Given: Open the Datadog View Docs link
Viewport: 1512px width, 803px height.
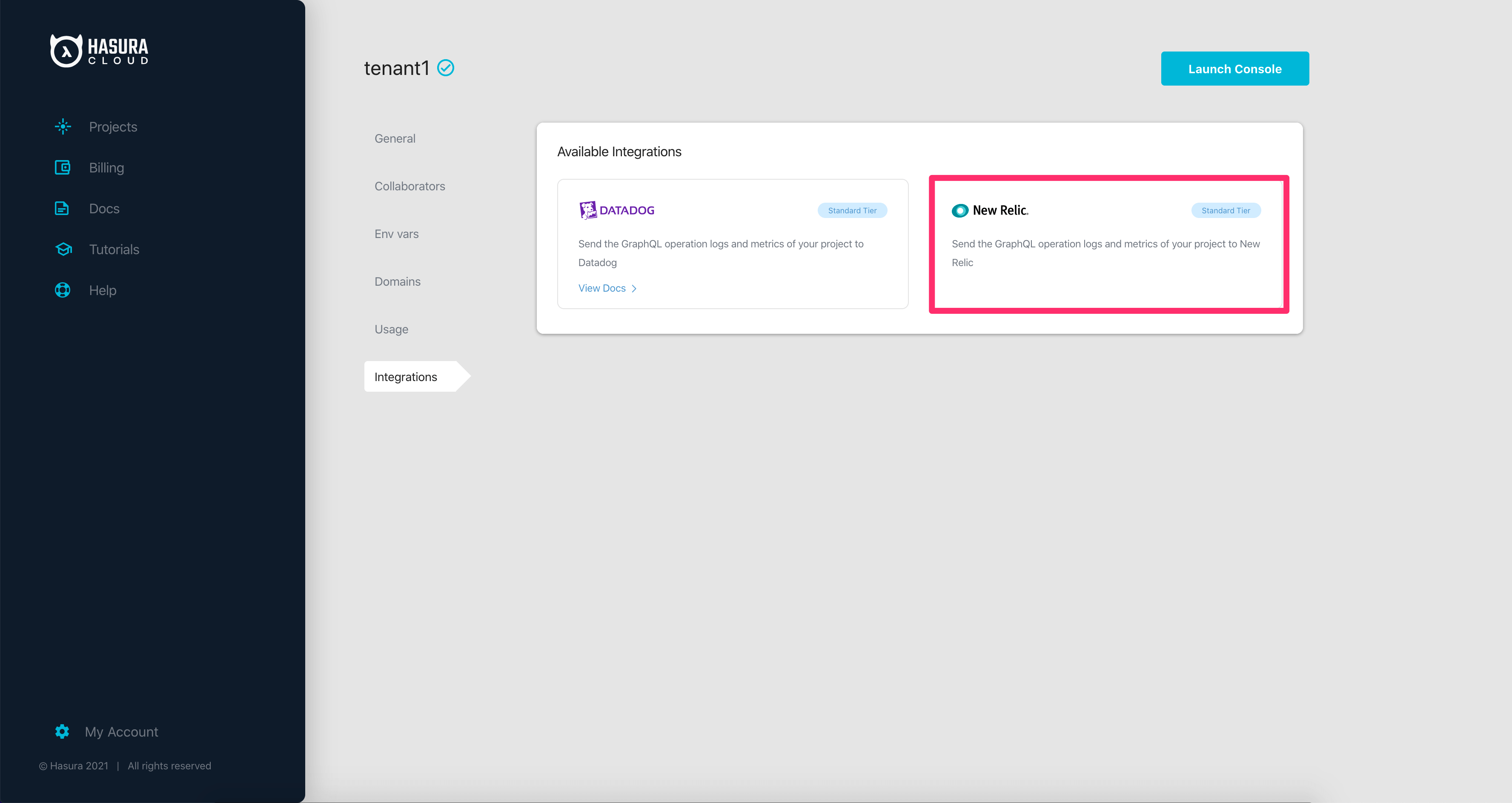Looking at the screenshot, I should [x=601, y=288].
